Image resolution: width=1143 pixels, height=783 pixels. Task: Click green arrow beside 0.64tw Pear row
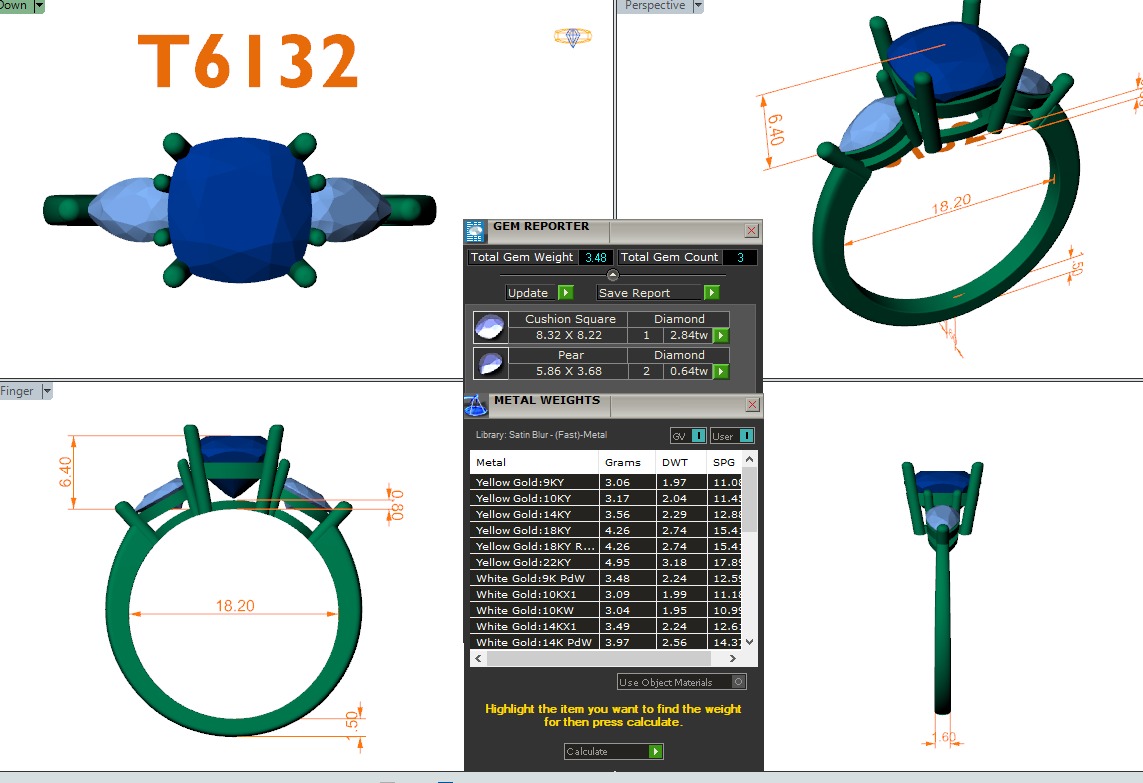[x=720, y=372]
